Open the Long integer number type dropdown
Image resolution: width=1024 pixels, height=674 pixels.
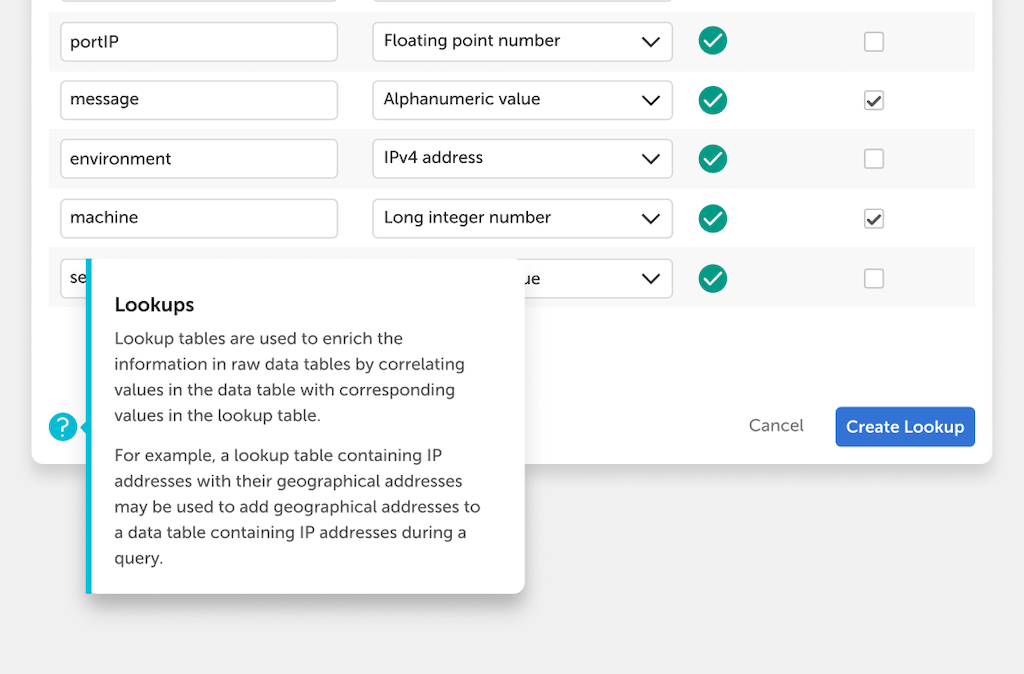(x=522, y=218)
